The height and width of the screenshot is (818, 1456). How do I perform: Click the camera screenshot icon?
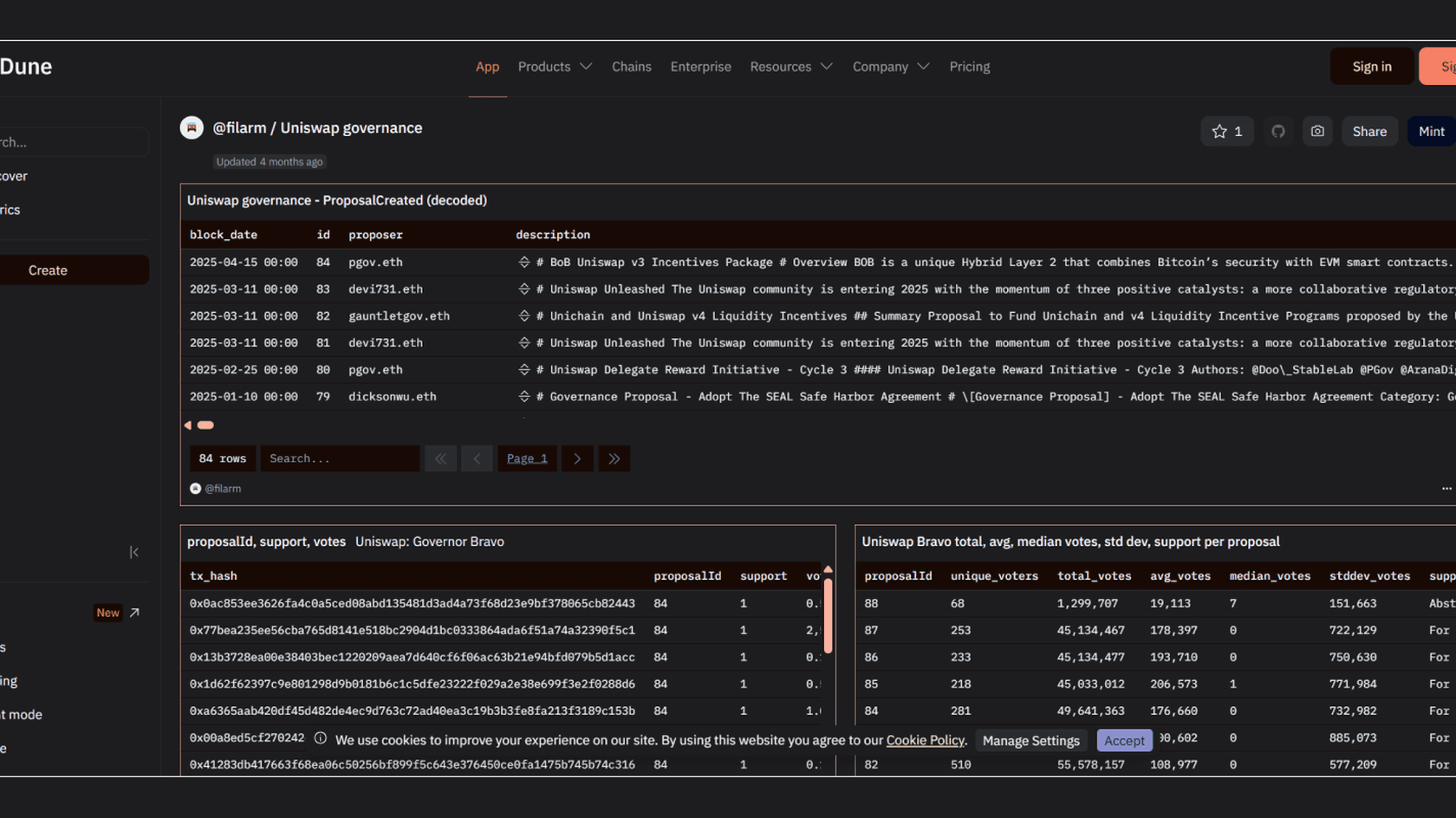click(1317, 132)
